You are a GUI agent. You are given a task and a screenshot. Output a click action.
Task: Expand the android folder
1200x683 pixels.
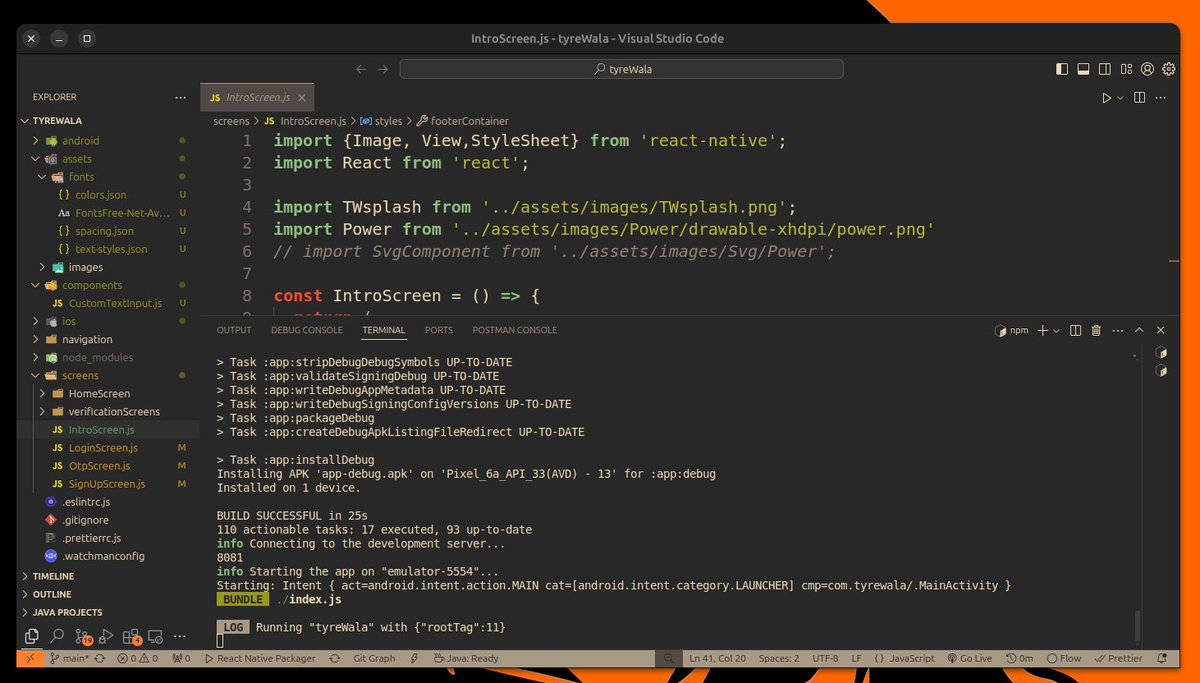coord(108,140)
